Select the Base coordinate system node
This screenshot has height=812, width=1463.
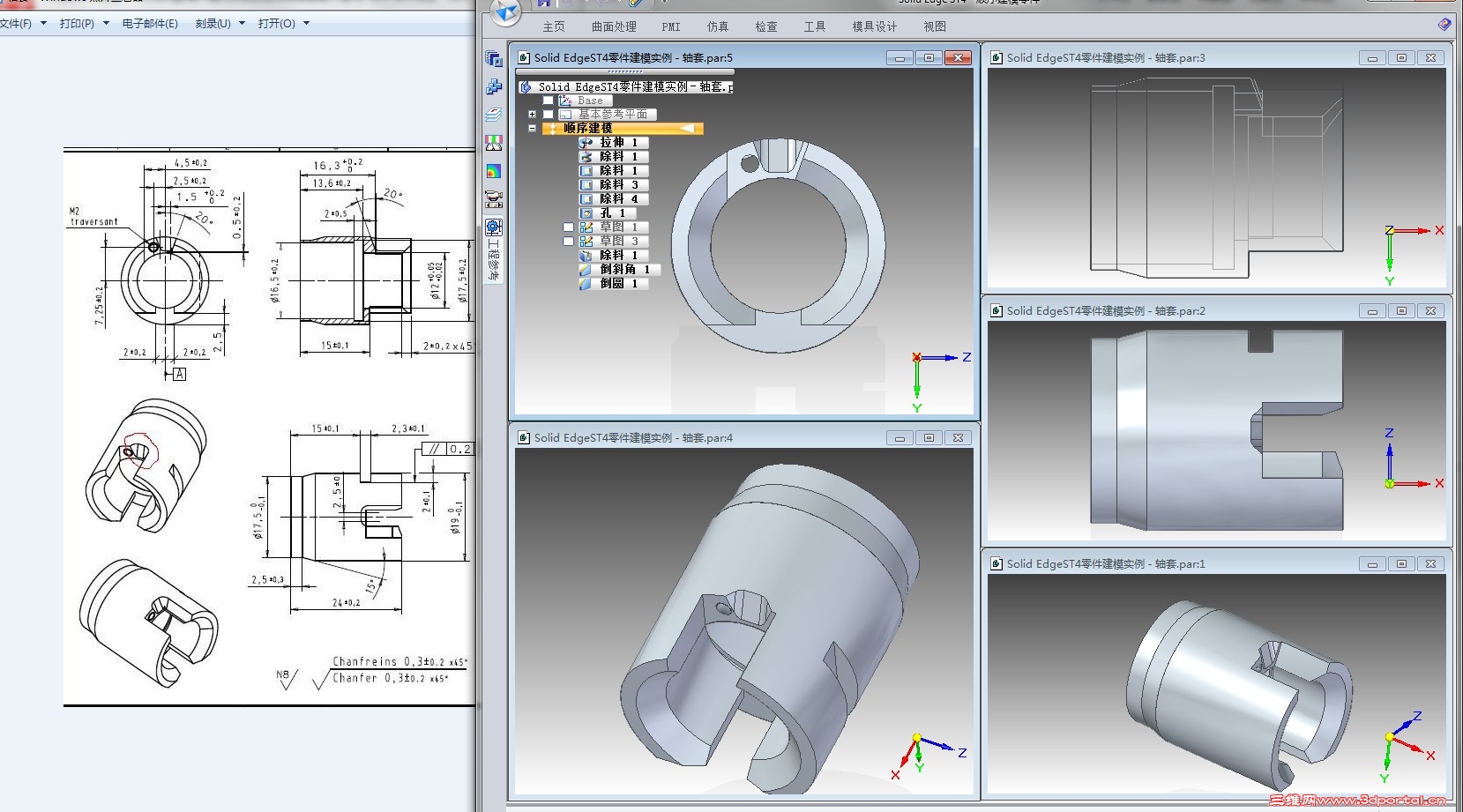(586, 101)
